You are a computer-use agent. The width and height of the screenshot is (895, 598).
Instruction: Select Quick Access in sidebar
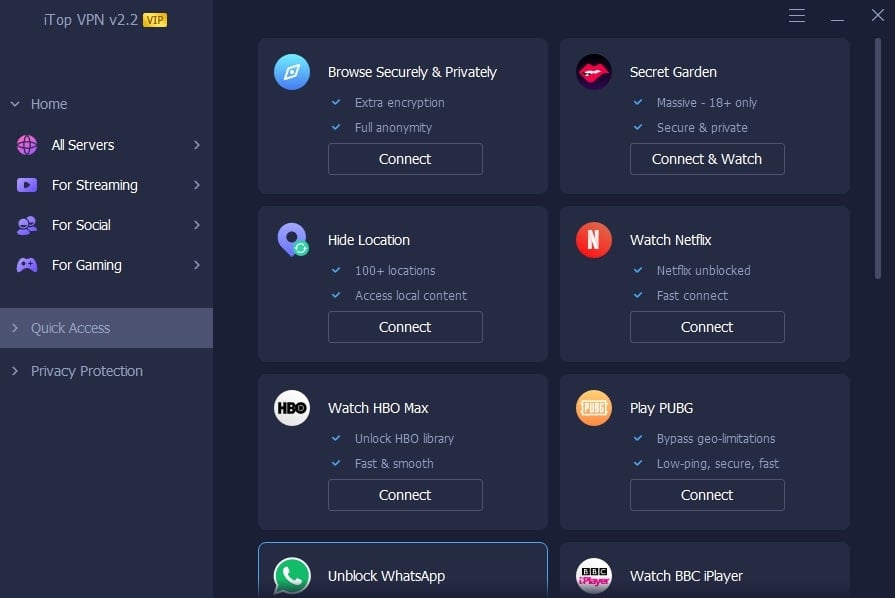(x=107, y=328)
